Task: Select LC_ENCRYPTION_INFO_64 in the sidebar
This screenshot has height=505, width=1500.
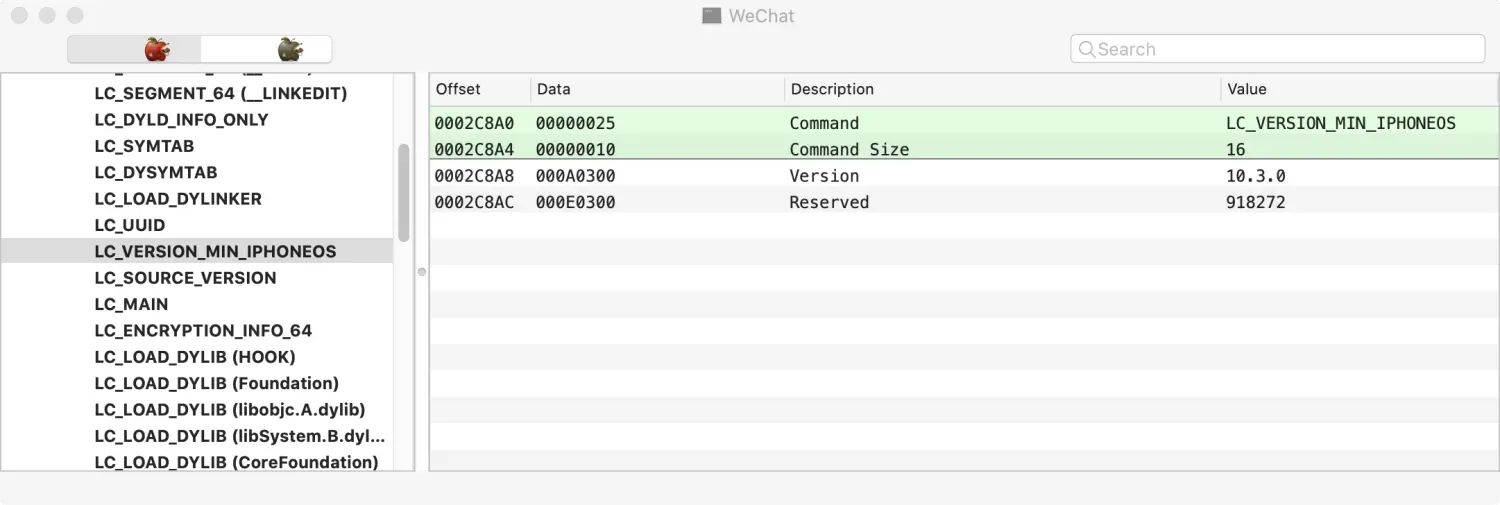Action: tap(203, 330)
